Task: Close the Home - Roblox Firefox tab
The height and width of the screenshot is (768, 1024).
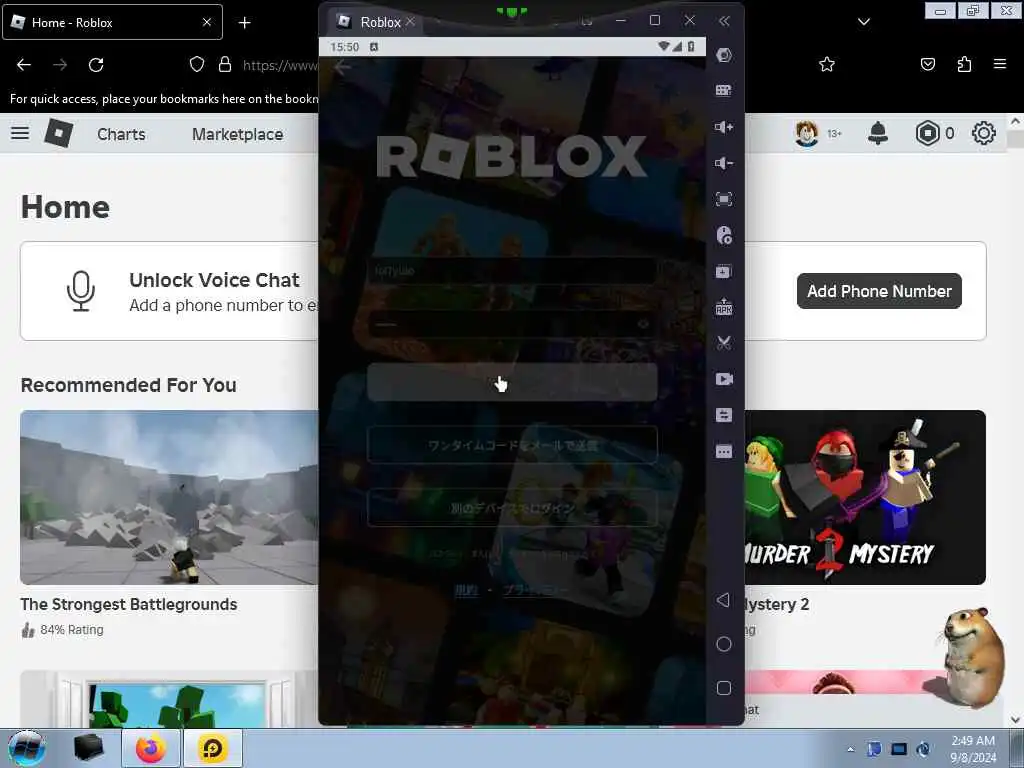Action: tap(207, 22)
